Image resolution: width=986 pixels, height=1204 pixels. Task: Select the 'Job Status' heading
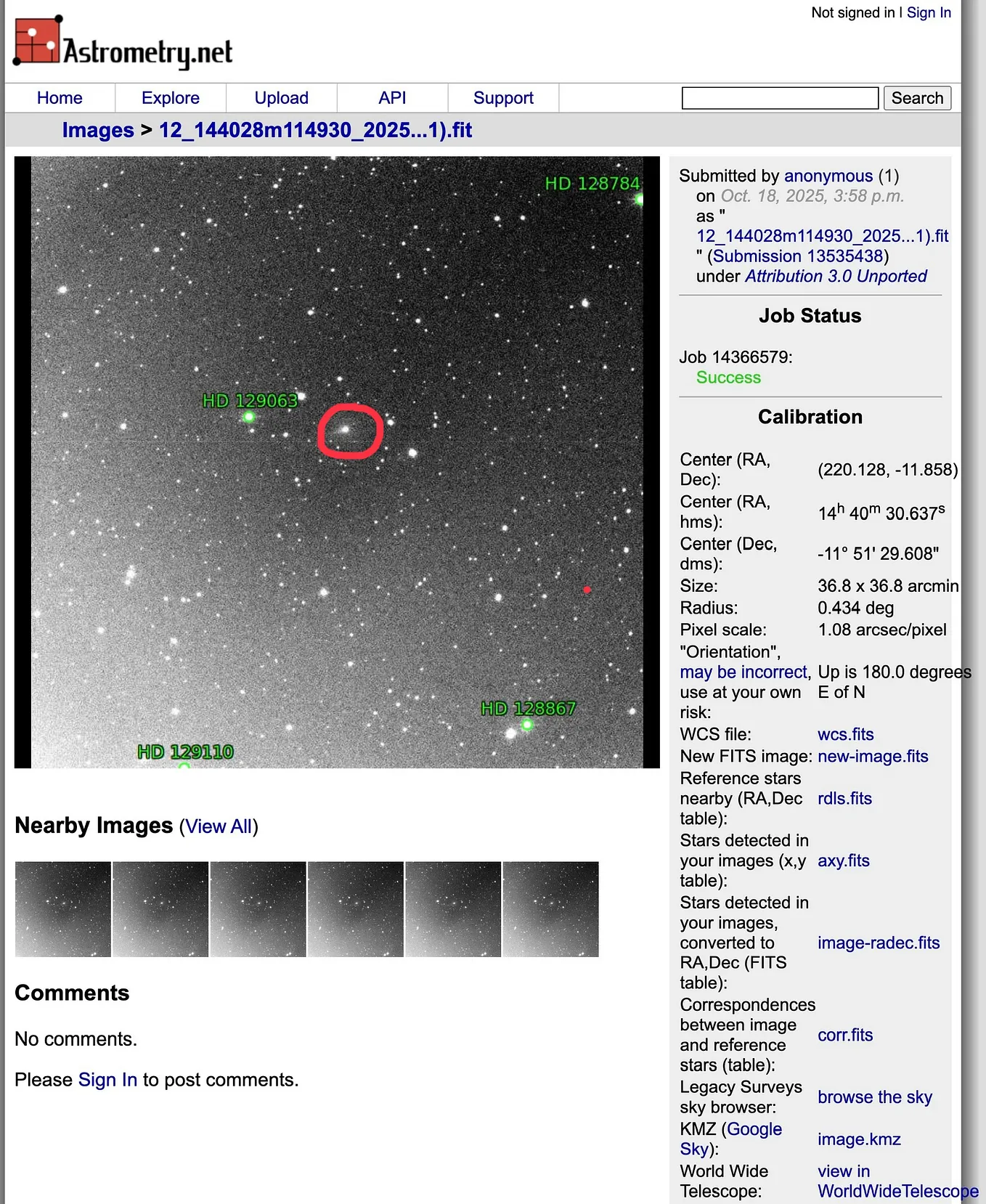pos(810,316)
